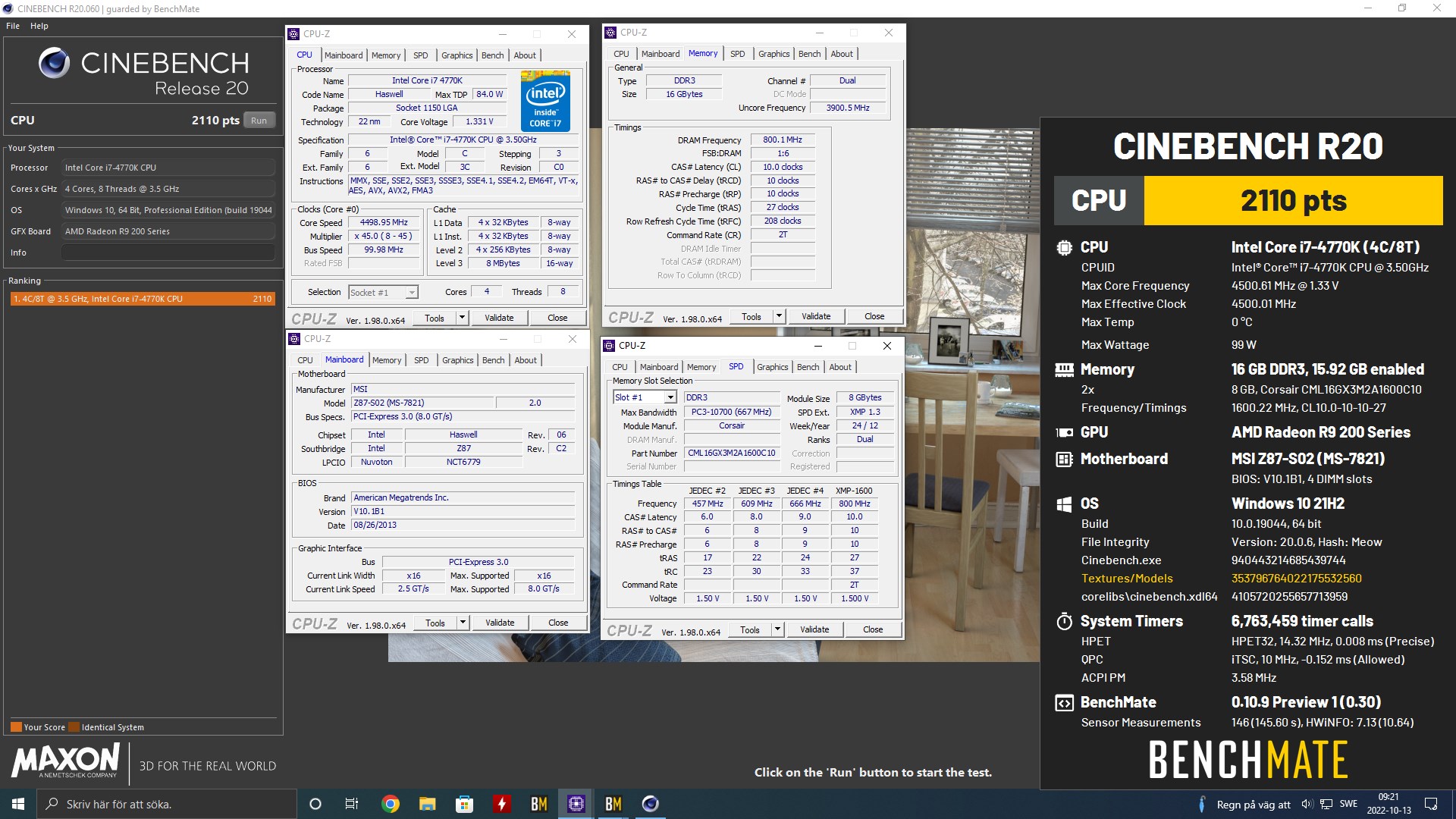Open the Windows Start menu
The image size is (1456, 819).
[18, 804]
